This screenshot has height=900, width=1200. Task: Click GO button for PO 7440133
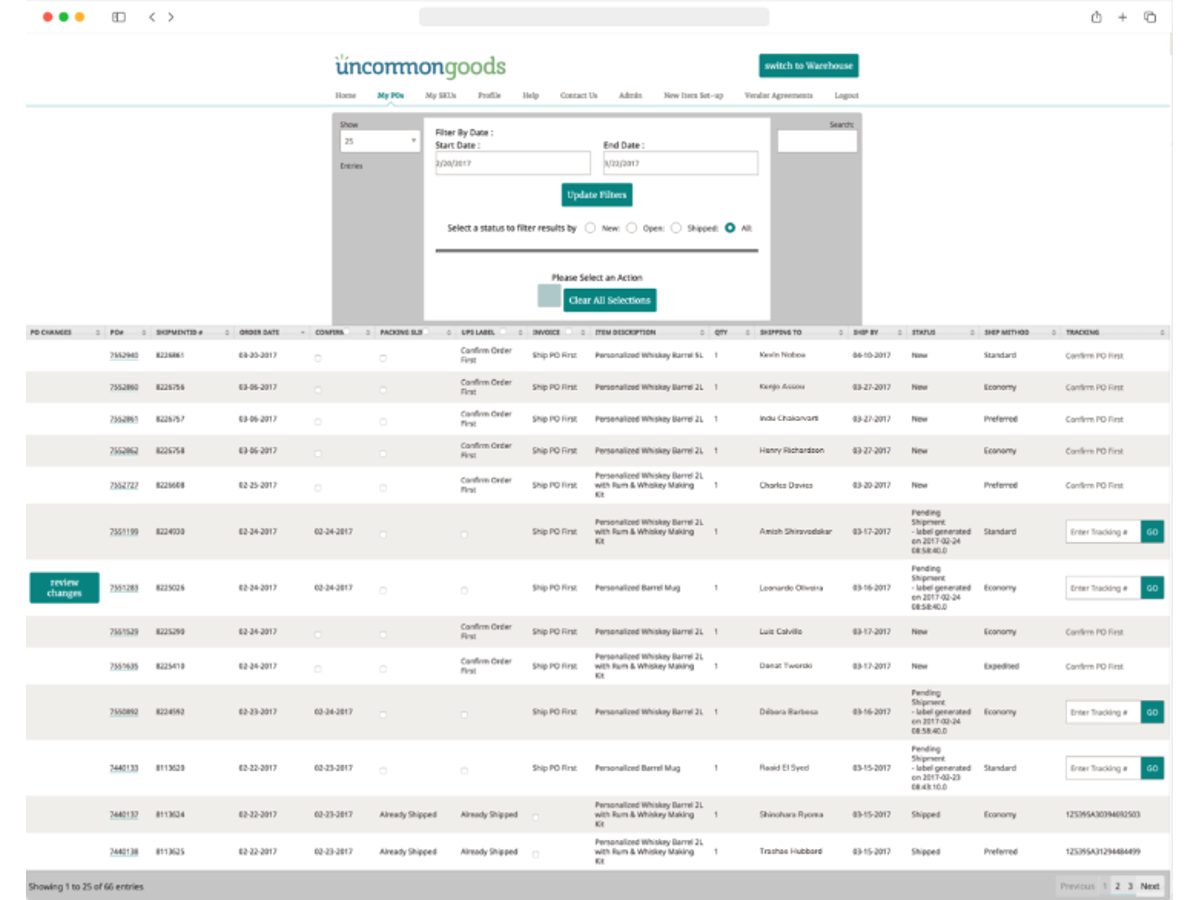point(1152,768)
